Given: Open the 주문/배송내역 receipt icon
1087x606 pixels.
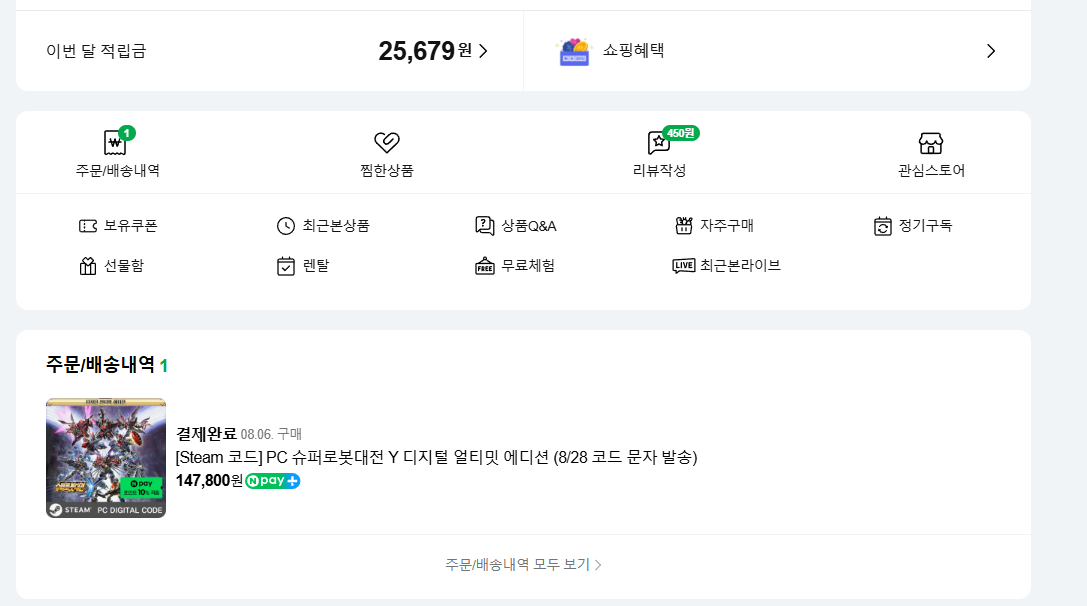Looking at the screenshot, I should point(116,143).
